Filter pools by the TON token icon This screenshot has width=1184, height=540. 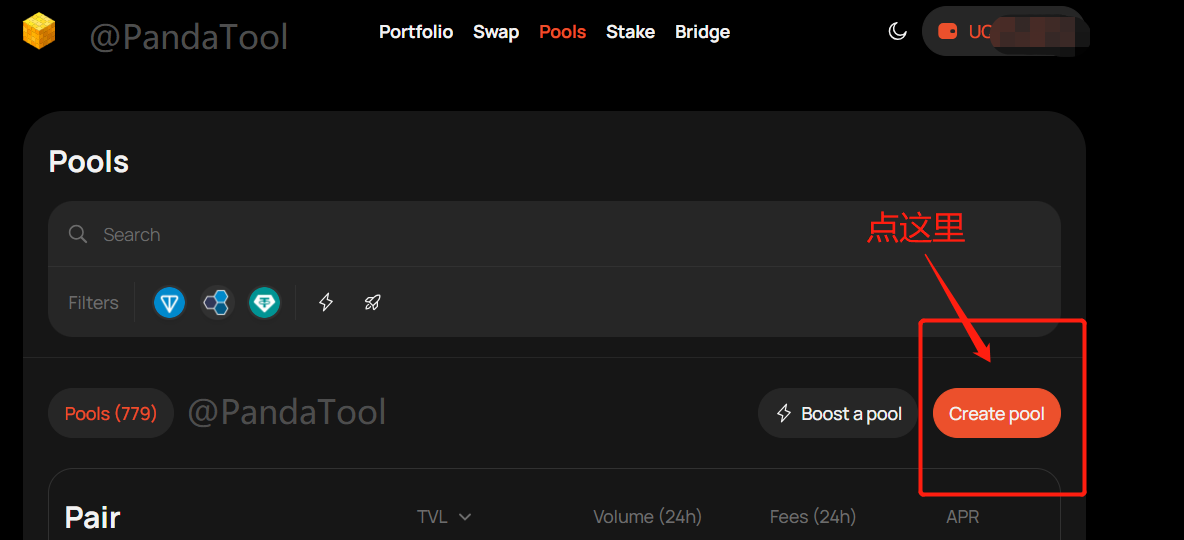[x=170, y=302]
